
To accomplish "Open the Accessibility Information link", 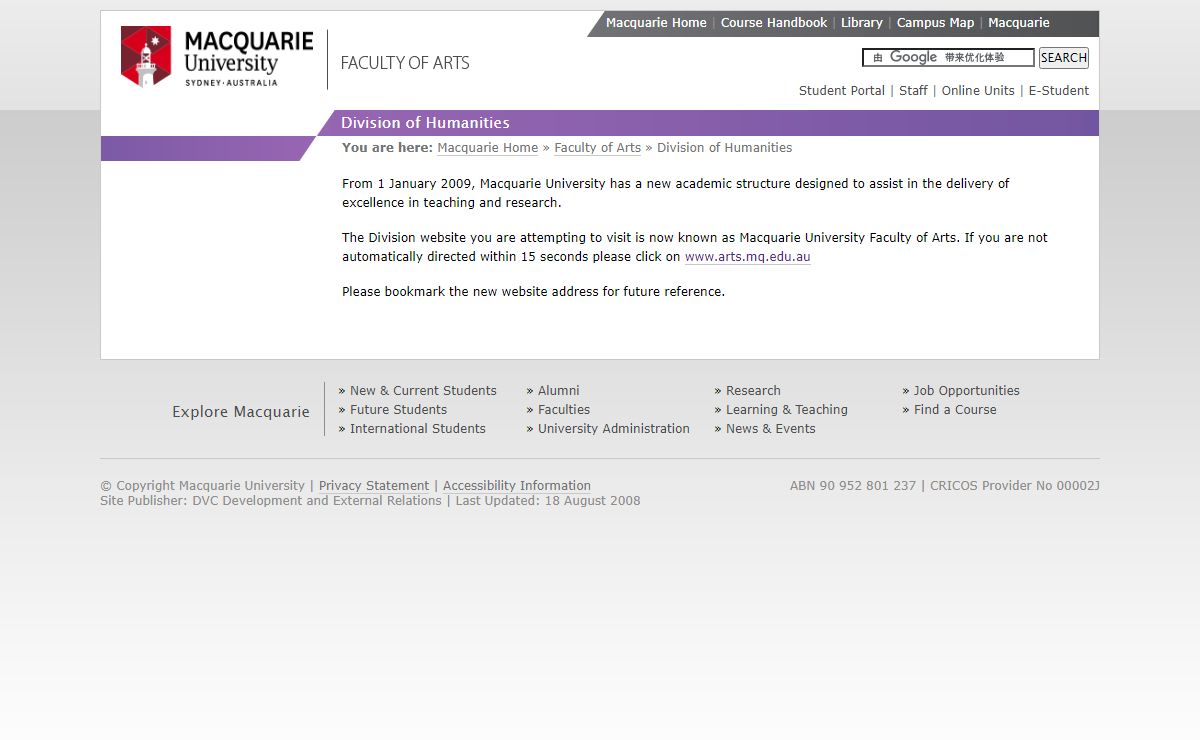I will (516, 486).
